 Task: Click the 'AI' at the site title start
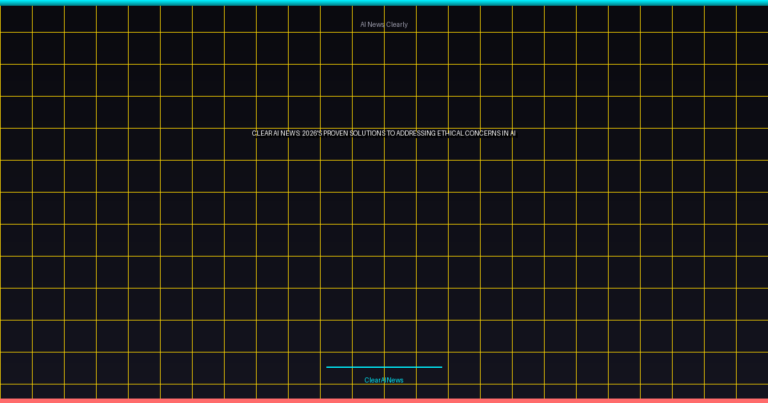pyautogui.click(x=364, y=24)
